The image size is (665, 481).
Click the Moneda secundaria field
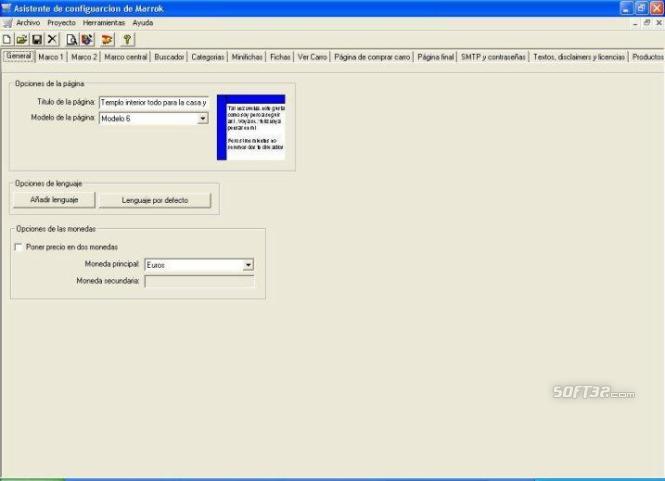tap(199, 281)
